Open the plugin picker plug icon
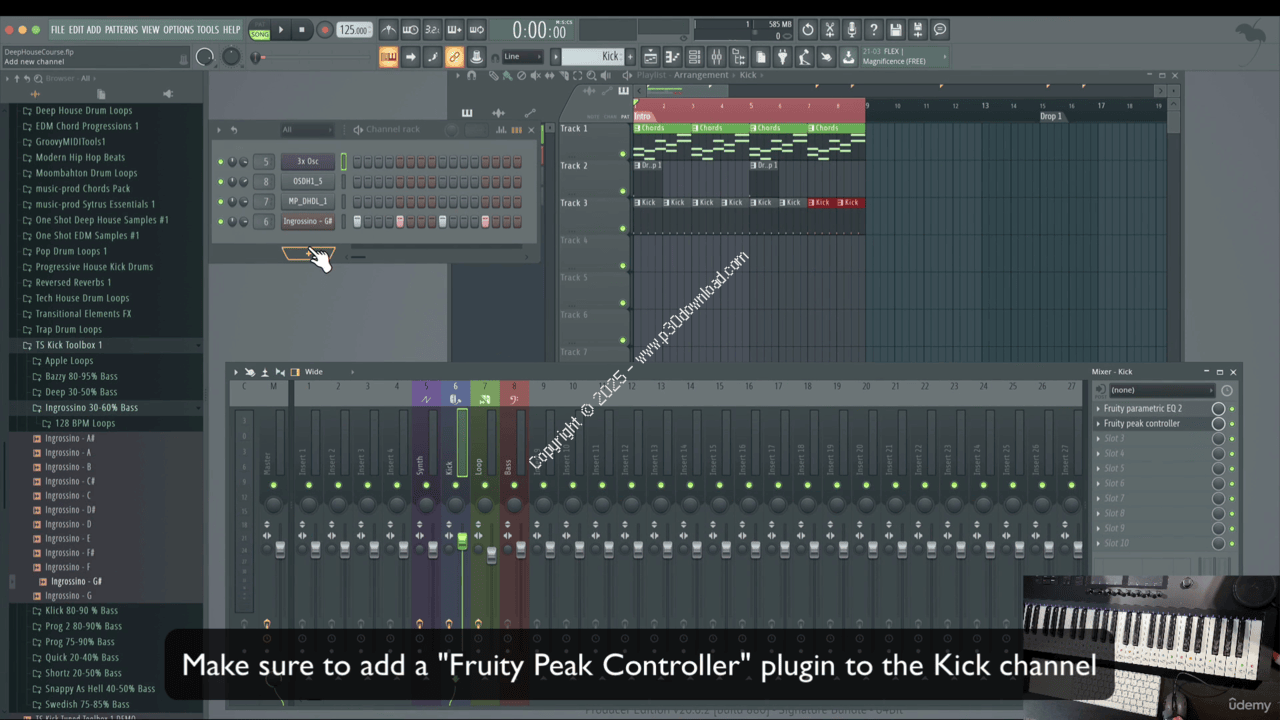1280x720 pixels. click(x=782, y=57)
